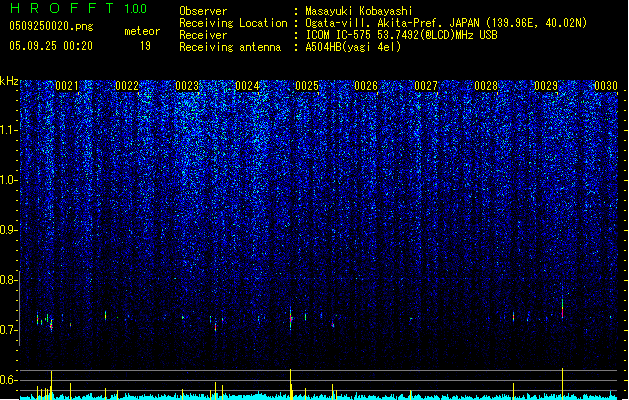Click time marker 0026
This screenshot has height=400, width=629.
[366, 86]
